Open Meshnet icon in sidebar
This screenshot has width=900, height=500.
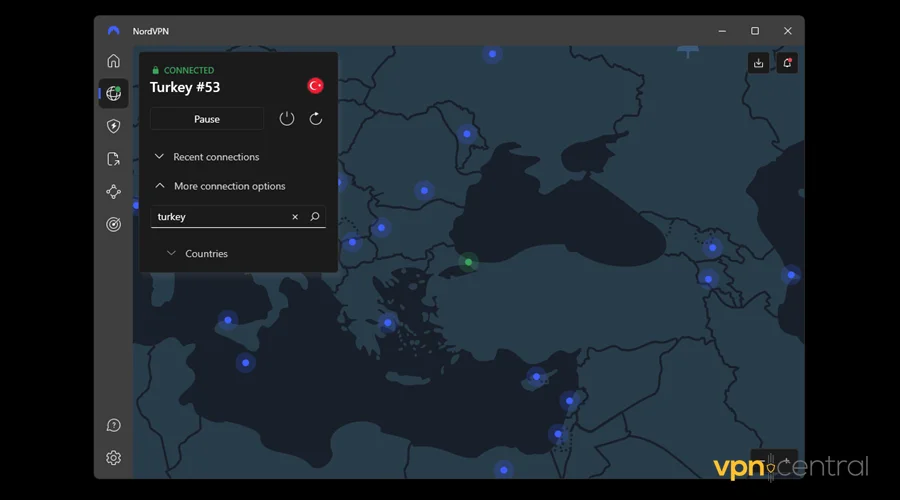(114, 192)
